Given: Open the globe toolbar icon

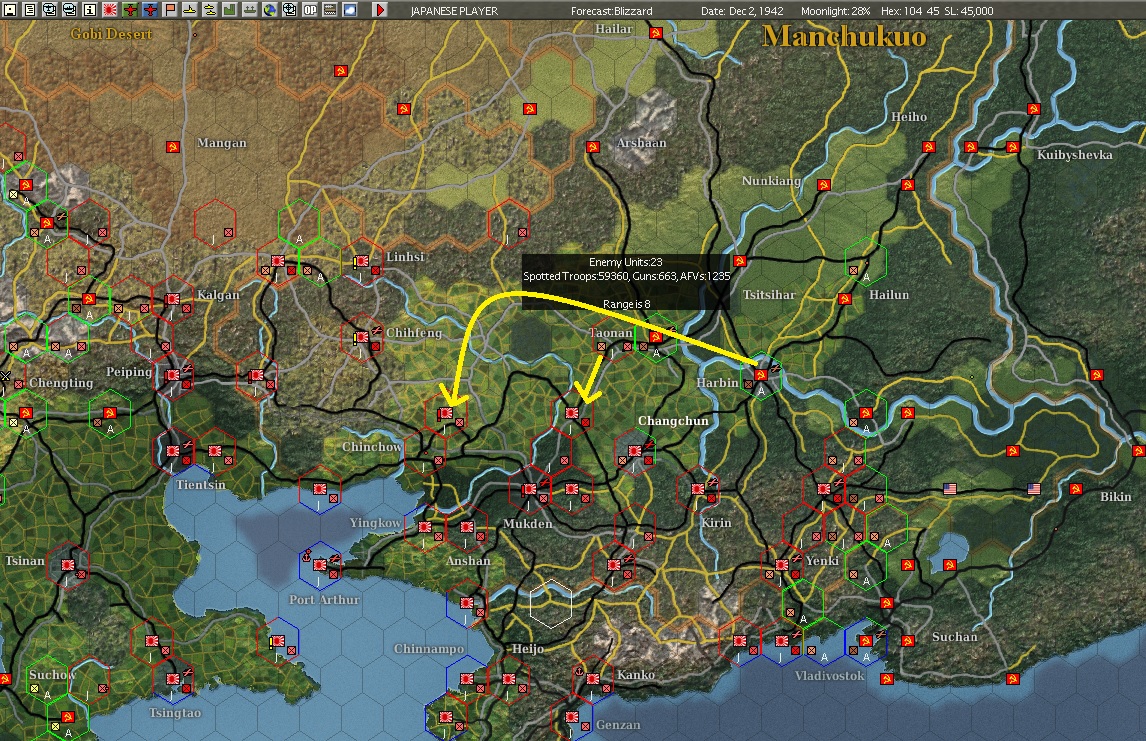Looking at the screenshot, I should point(270,10).
